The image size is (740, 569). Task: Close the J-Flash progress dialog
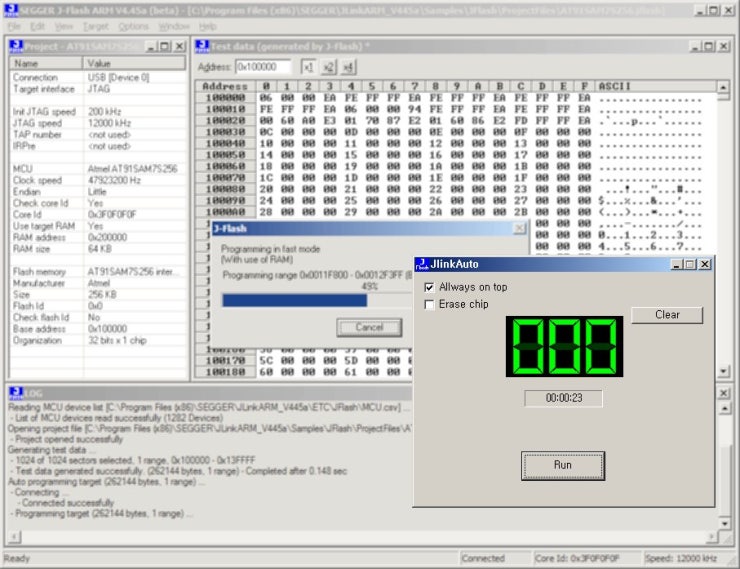point(519,228)
